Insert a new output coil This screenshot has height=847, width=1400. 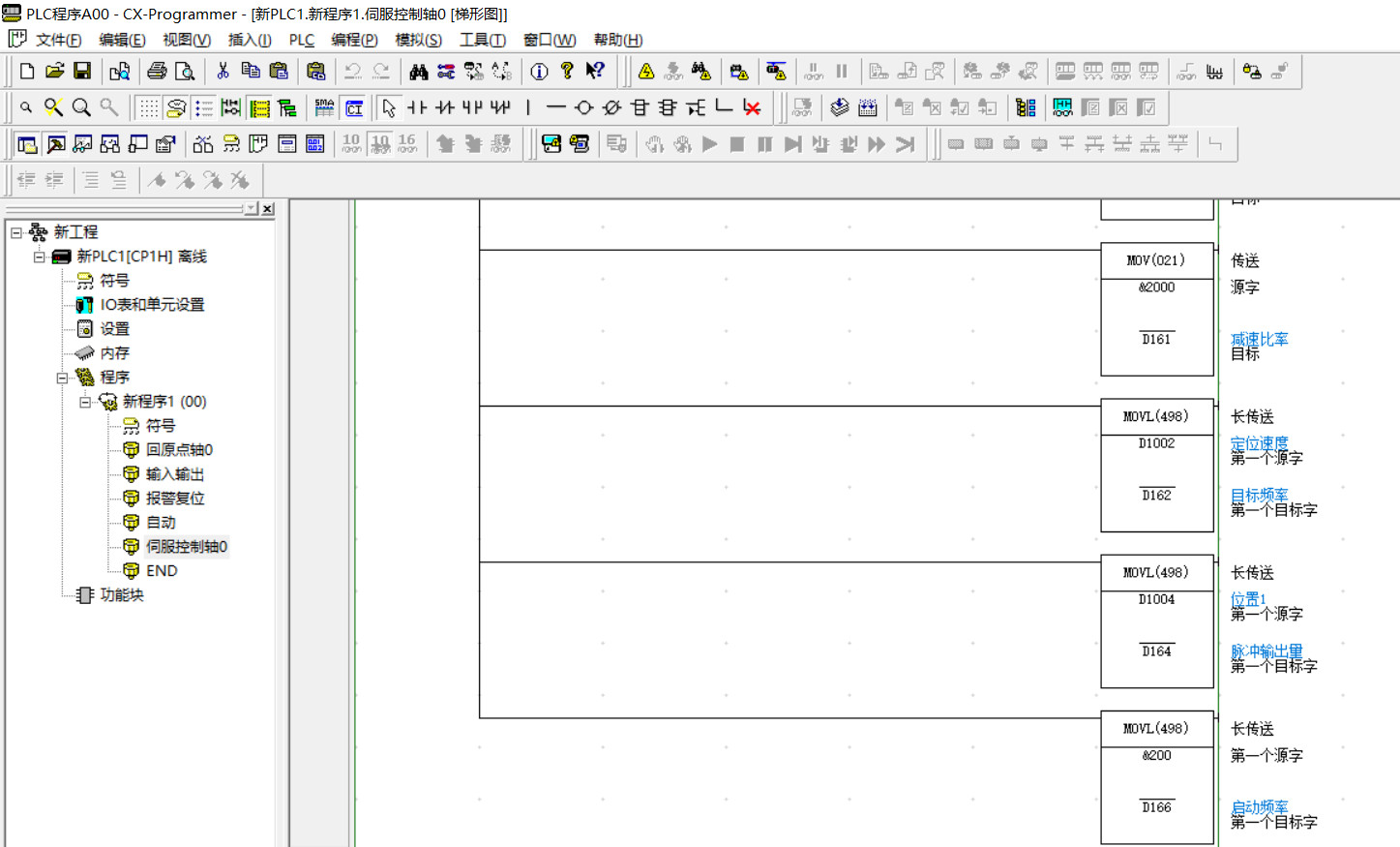click(583, 107)
